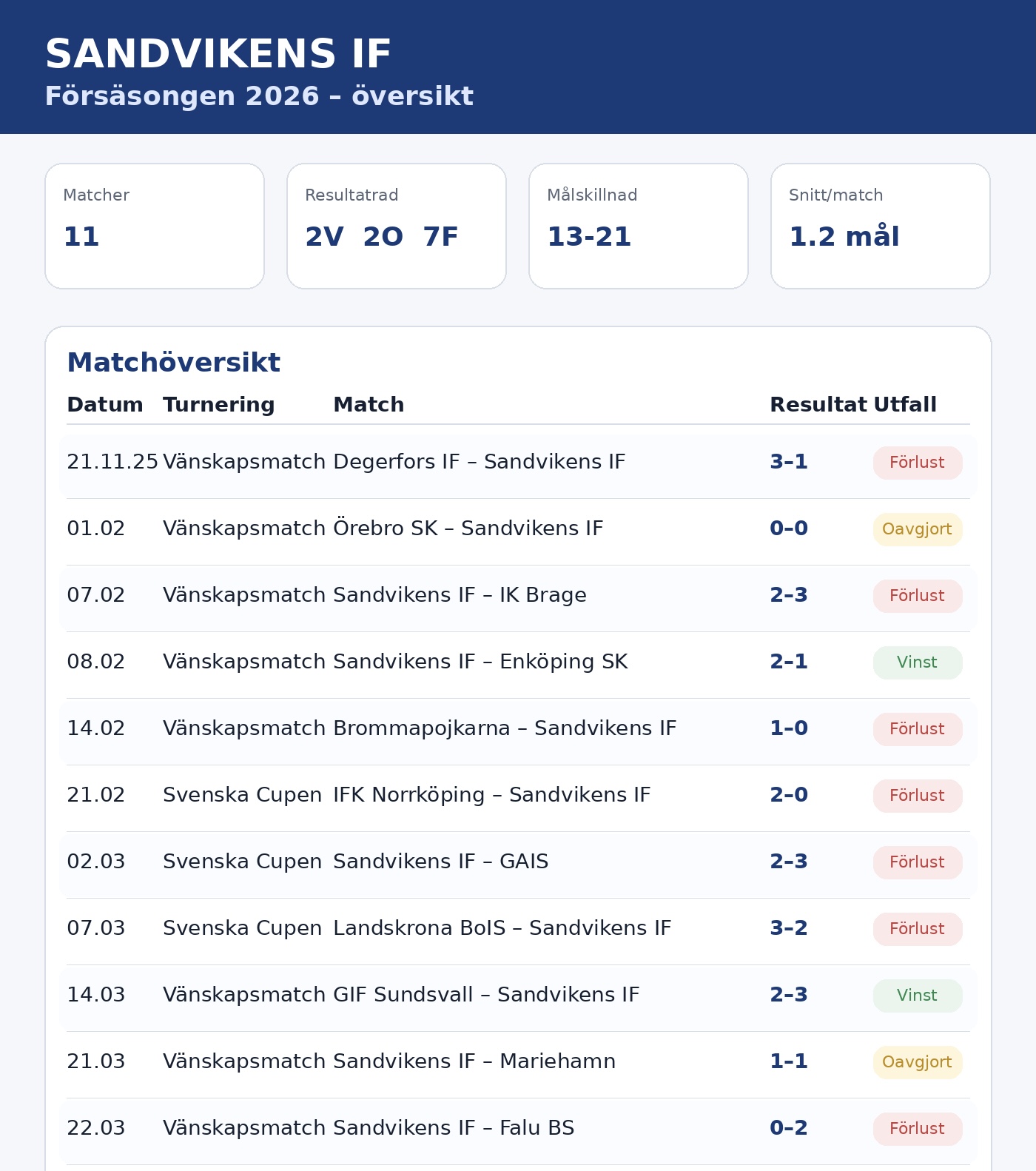Viewport: 1036px width, 1171px height.
Task: Click the Turnering column header
Action: pos(219,405)
